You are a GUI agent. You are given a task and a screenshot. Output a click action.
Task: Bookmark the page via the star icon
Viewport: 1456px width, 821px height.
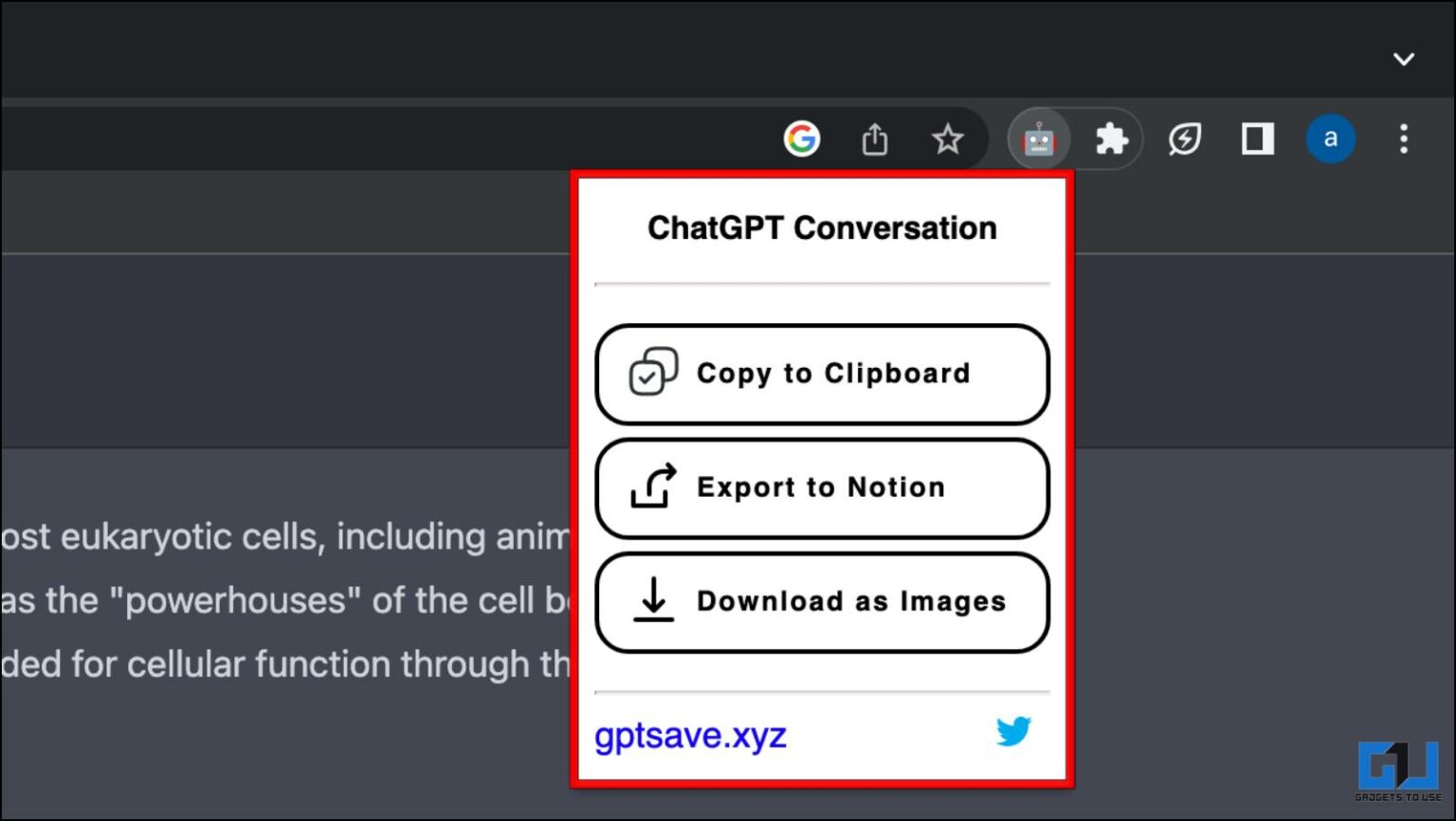point(947,138)
